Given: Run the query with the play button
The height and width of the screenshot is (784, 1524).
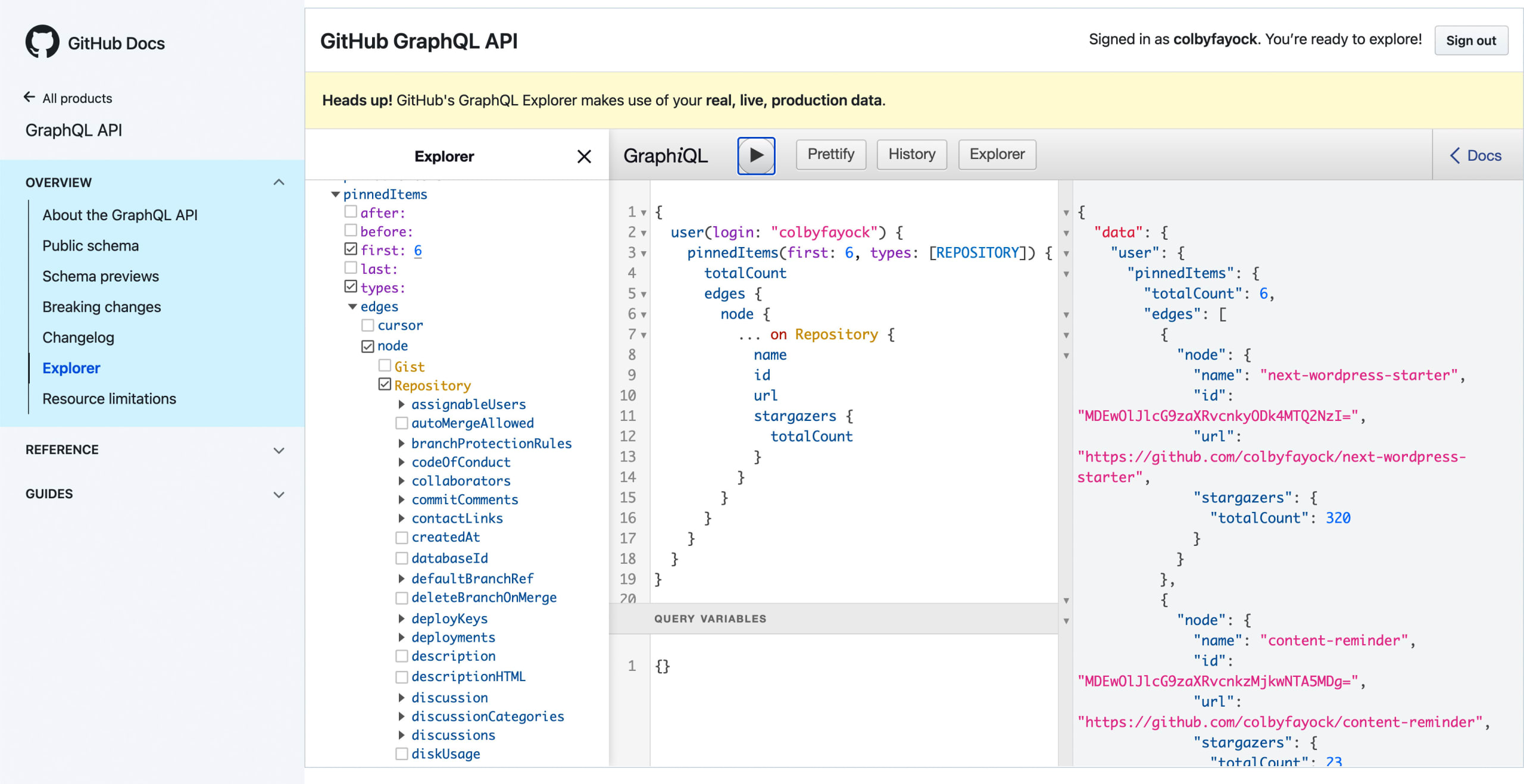Looking at the screenshot, I should pyautogui.click(x=756, y=155).
